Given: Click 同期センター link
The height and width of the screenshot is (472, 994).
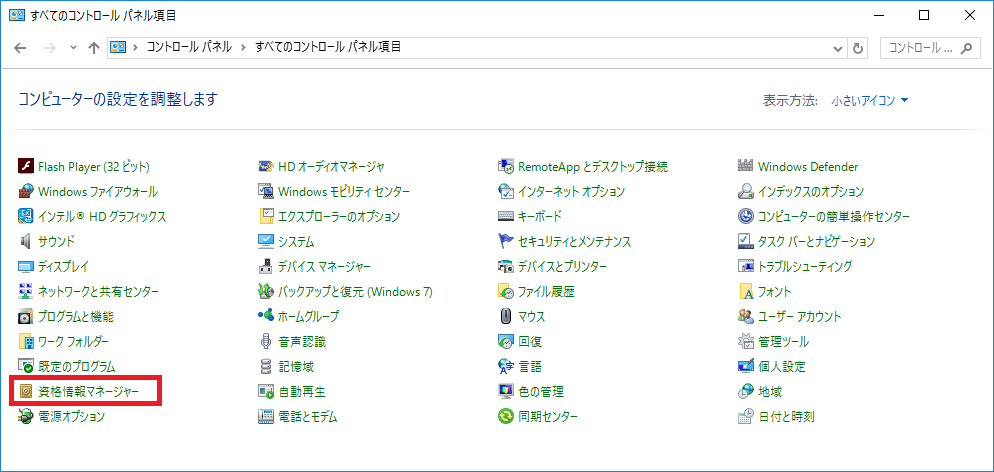Looking at the screenshot, I should coord(548,416).
